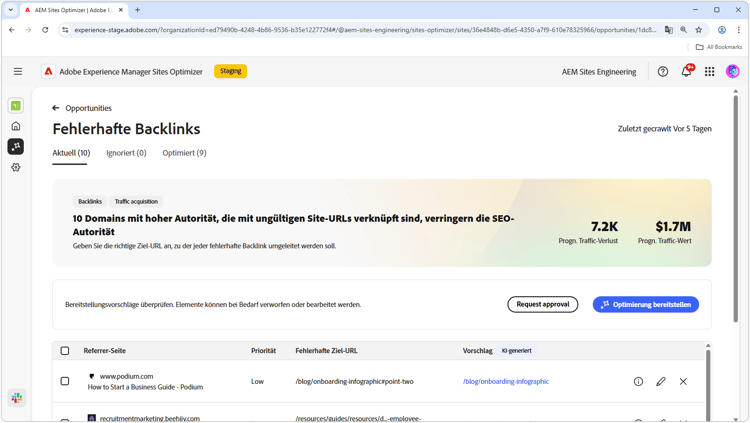Viewport: 750px width, 423px height.
Task: Check the www.podium.com row checkbox
Action: point(65,381)
